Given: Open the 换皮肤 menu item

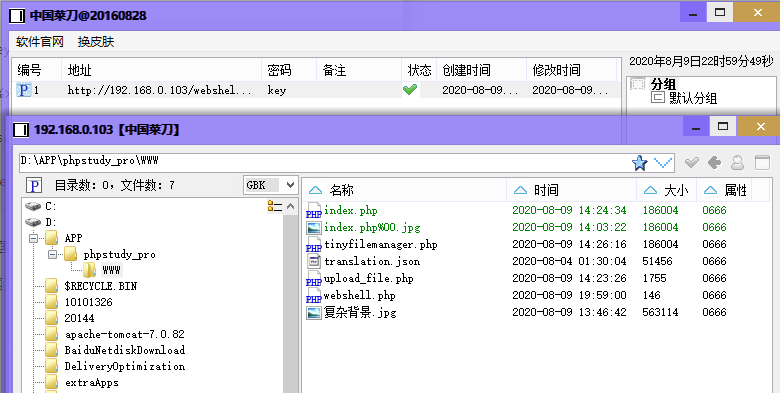Looking at the screenshot, I should 96,42.
